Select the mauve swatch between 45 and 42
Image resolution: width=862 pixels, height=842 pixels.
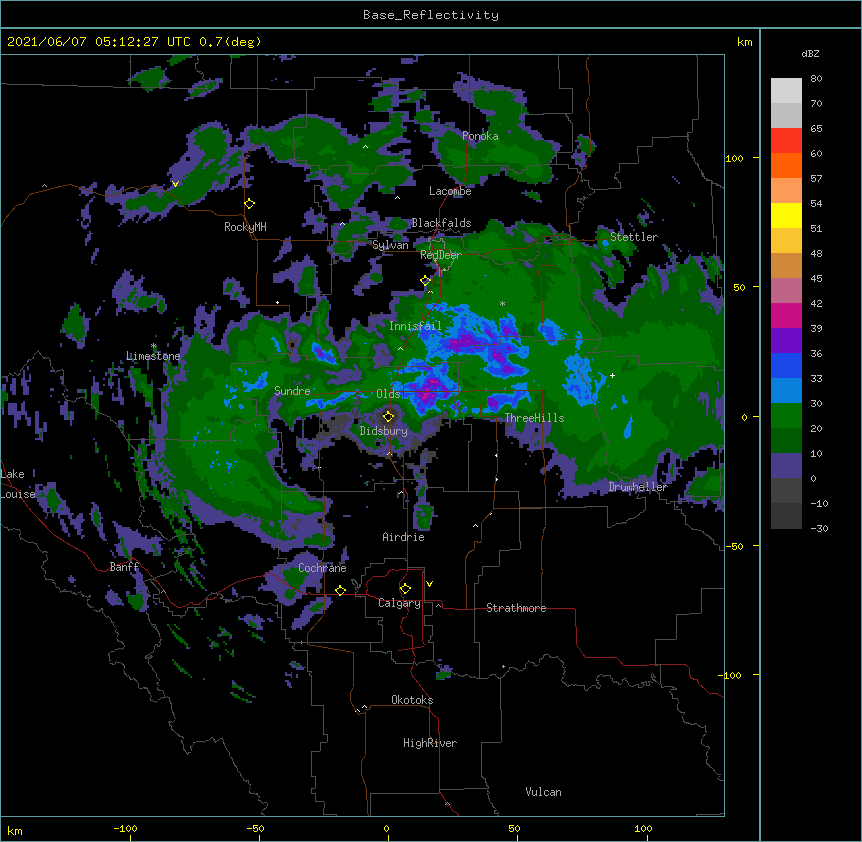click(786, 291)
